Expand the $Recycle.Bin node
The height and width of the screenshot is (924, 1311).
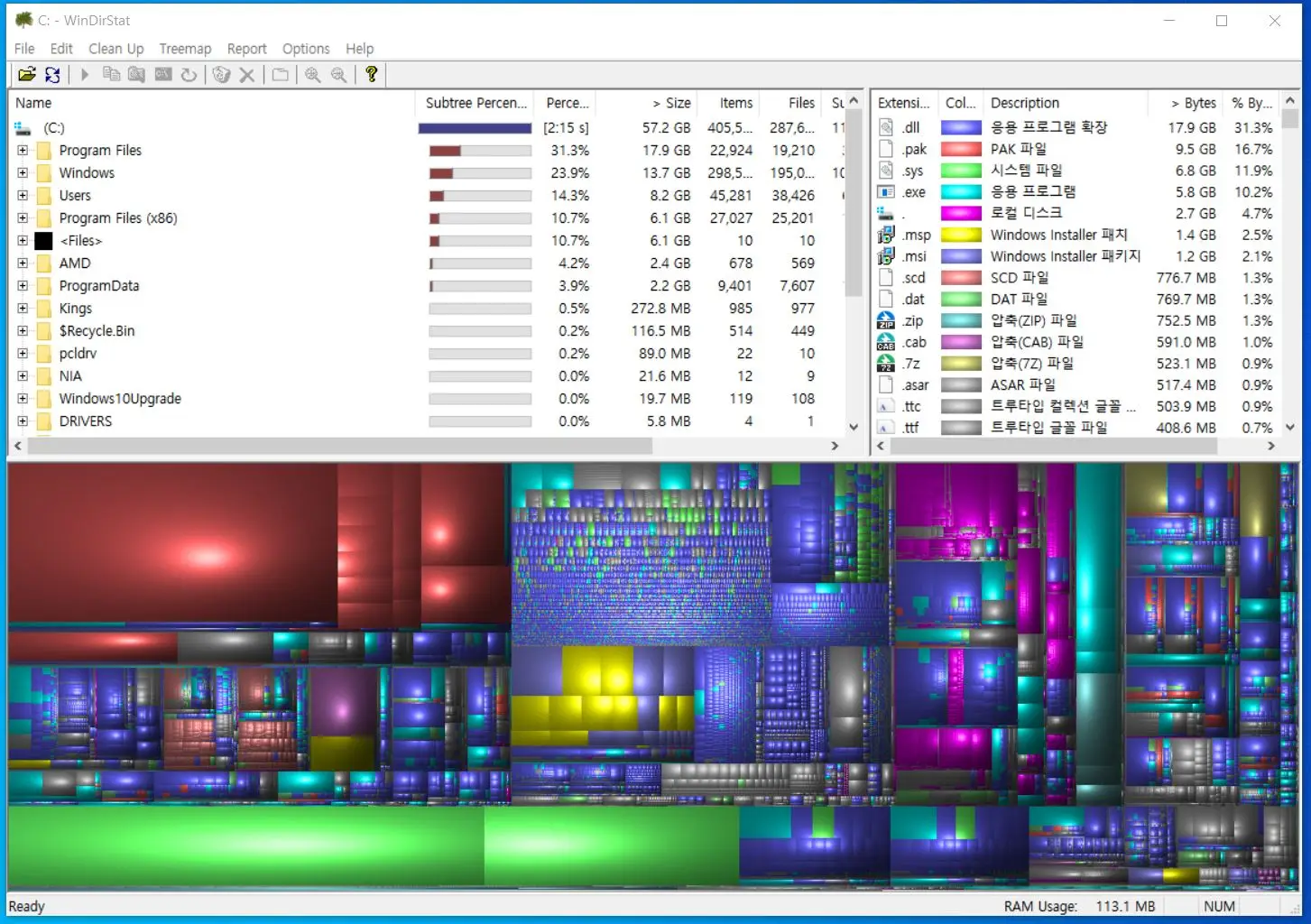point(23,331)
